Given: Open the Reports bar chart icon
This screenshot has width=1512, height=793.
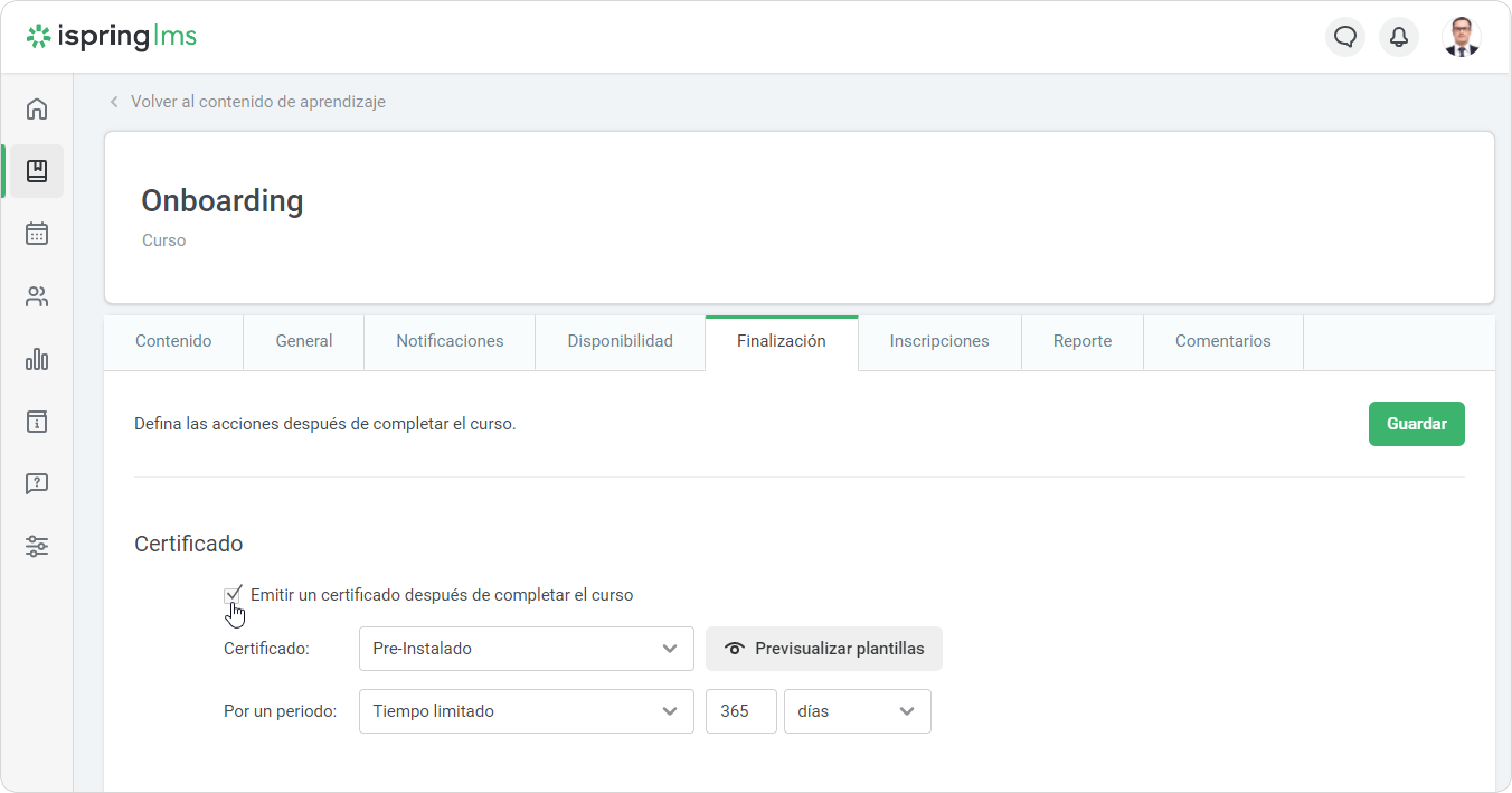Looking at the screenshot, I should click(36, 359).
